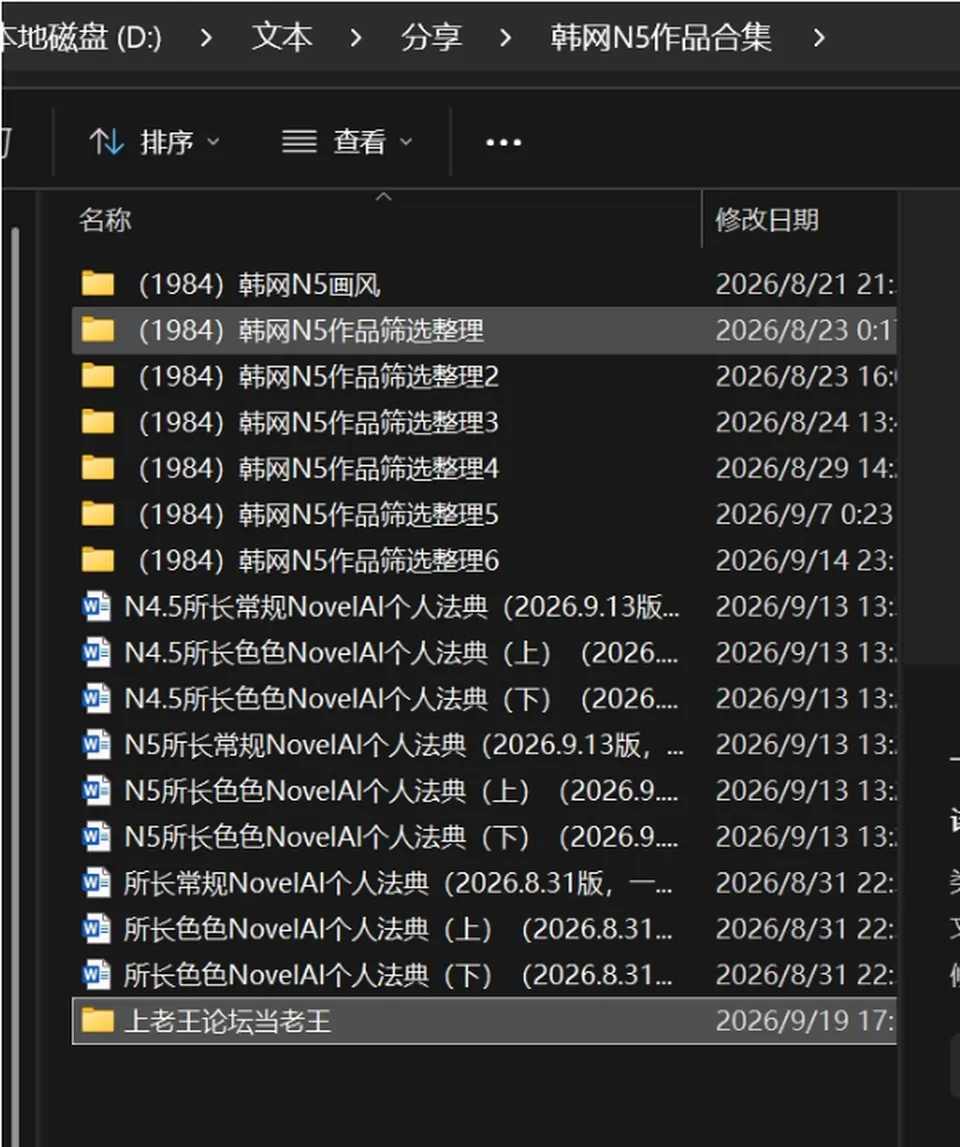Click Word icon of 所长色色NovelAI个人法典 (上) 2026.8.31
Viewport: 960px width, 1147px height.
(x=97, y=929)
